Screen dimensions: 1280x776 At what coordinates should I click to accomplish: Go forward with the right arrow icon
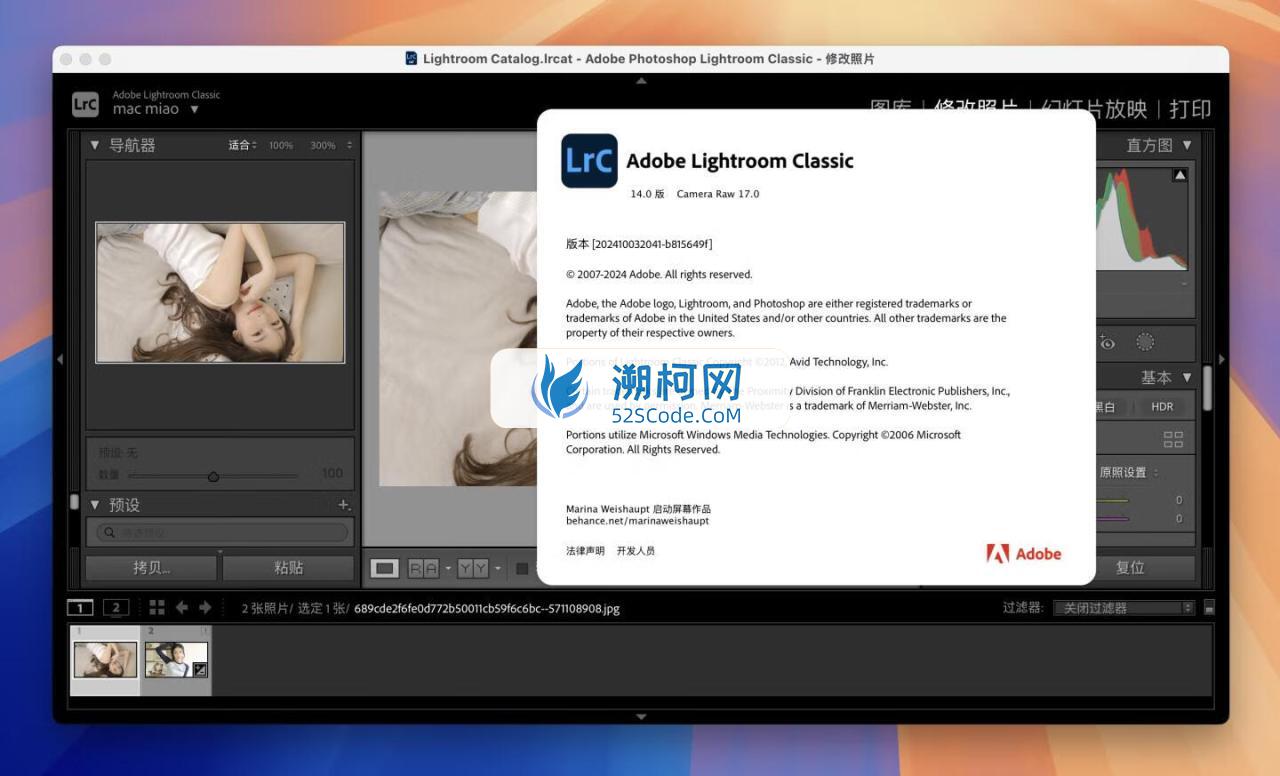[205, 607]
